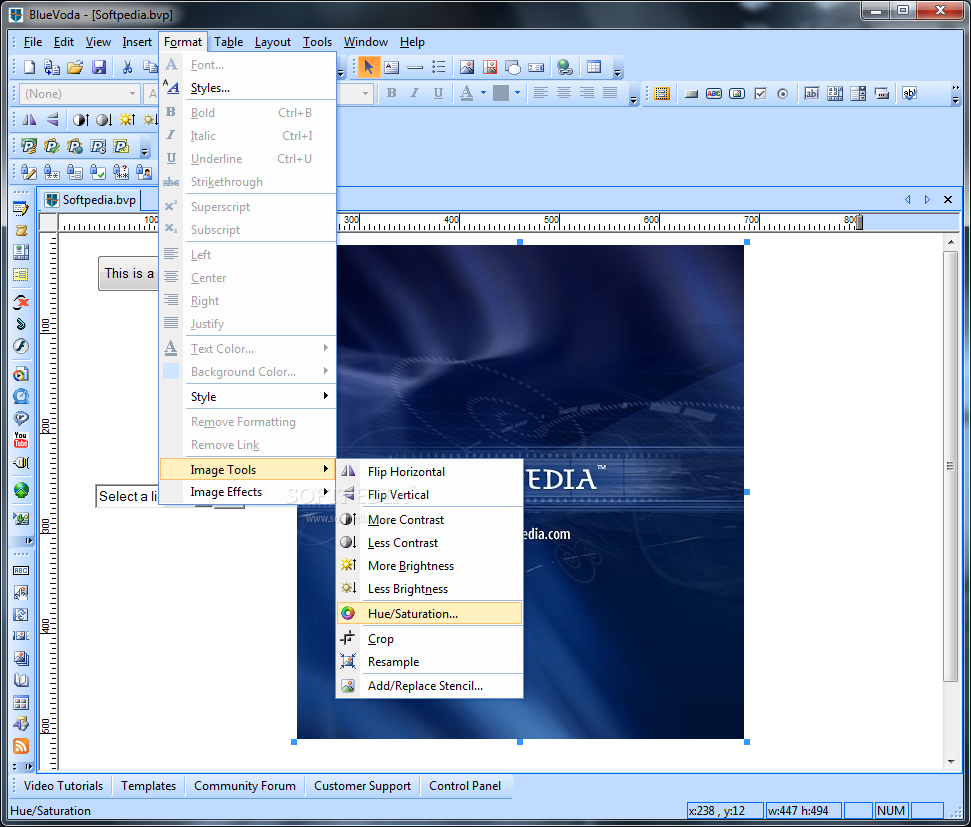This screenshot has height=827, width=971.
Task: Click the More Brightness toolbar icon
Action: (127, 120)
